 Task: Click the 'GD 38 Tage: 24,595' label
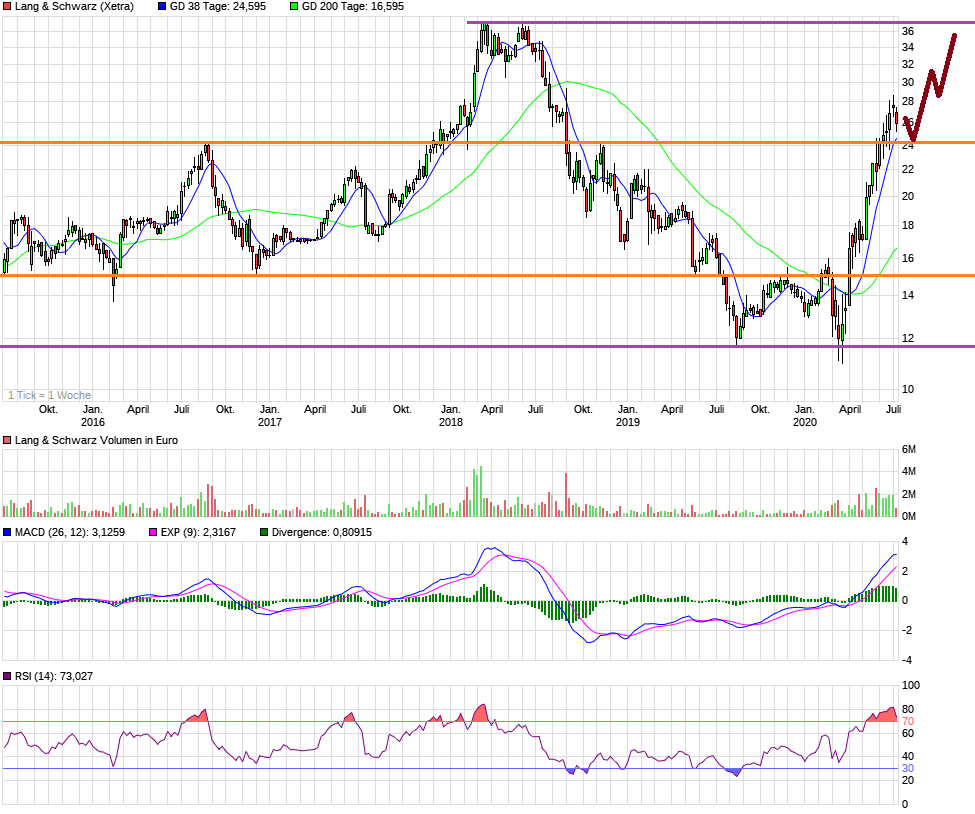[218, 7]
